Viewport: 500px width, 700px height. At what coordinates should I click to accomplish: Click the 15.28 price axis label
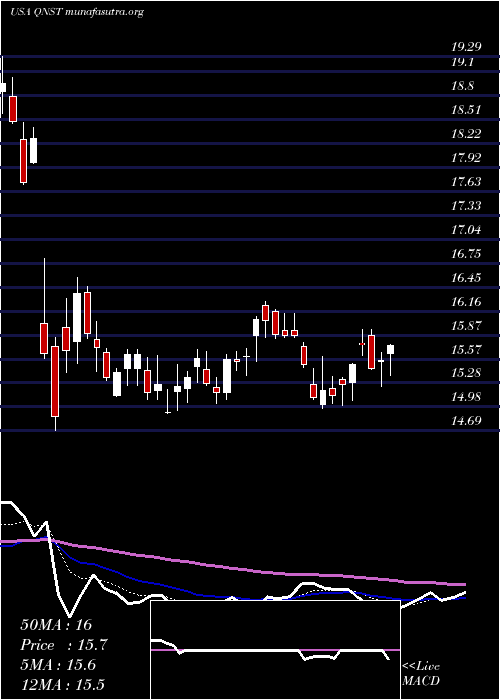(466, 373)
